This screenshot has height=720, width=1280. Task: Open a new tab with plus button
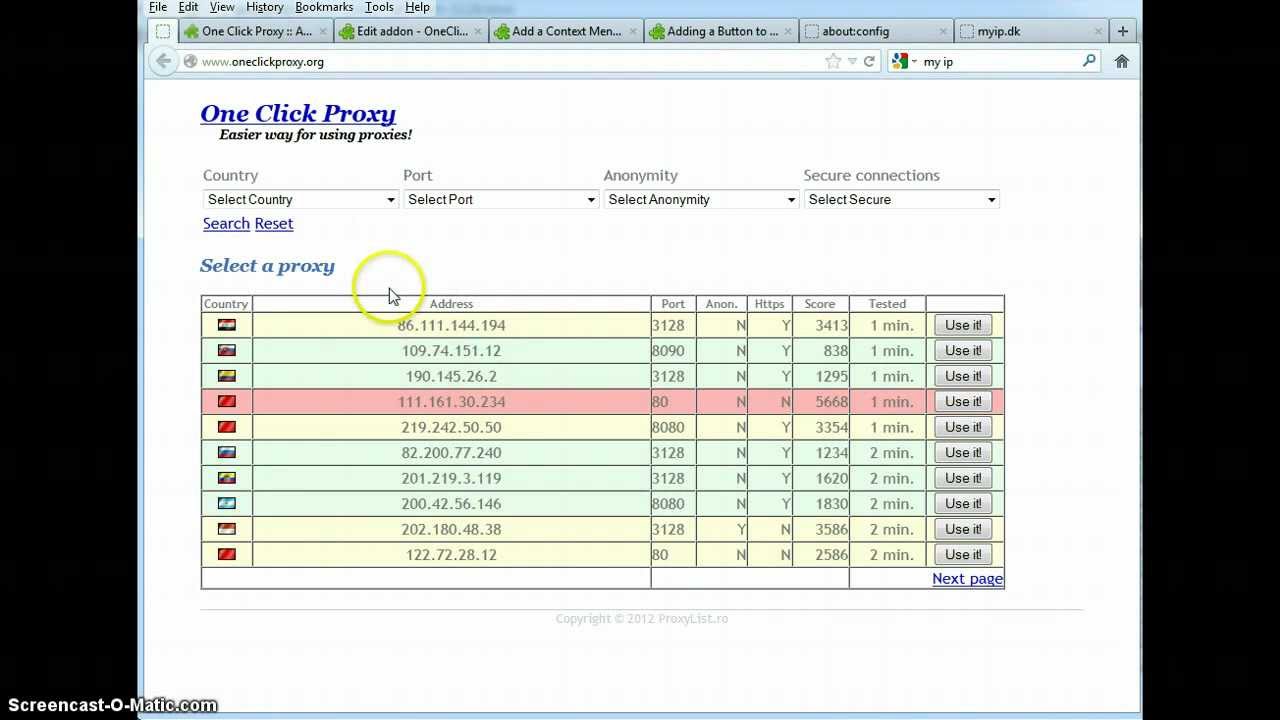coord(1123,31)
